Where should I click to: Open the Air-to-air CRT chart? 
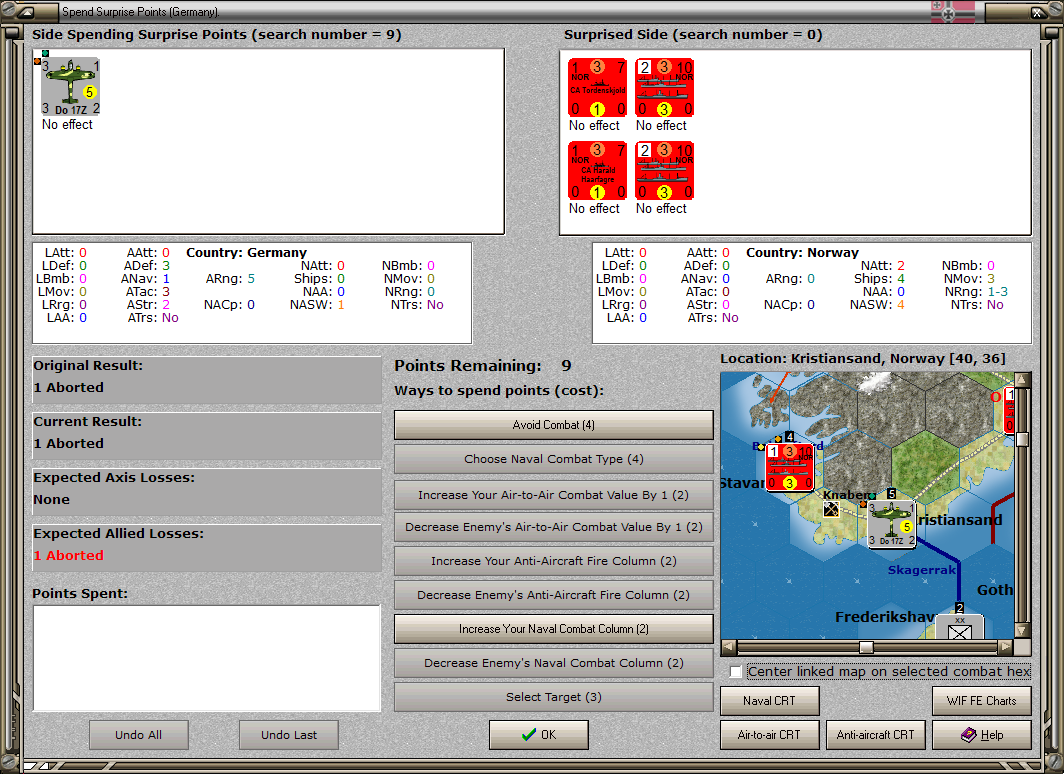tap(770, 735)
